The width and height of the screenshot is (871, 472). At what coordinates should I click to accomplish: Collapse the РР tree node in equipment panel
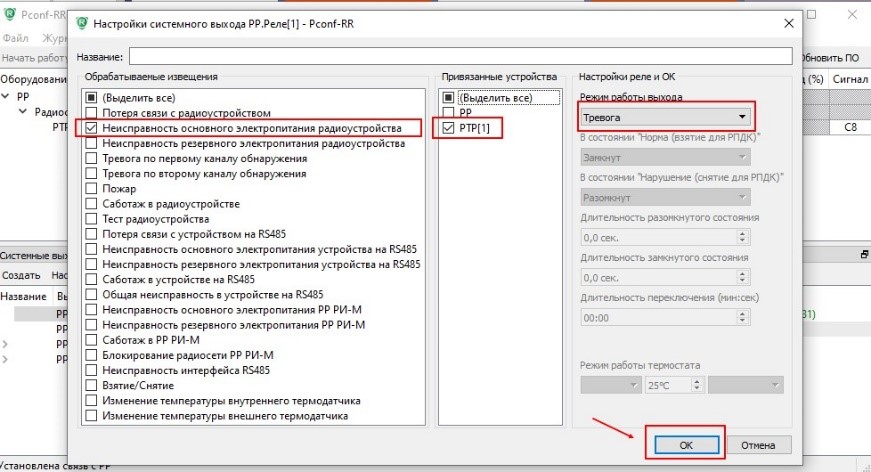coord(6,97)
